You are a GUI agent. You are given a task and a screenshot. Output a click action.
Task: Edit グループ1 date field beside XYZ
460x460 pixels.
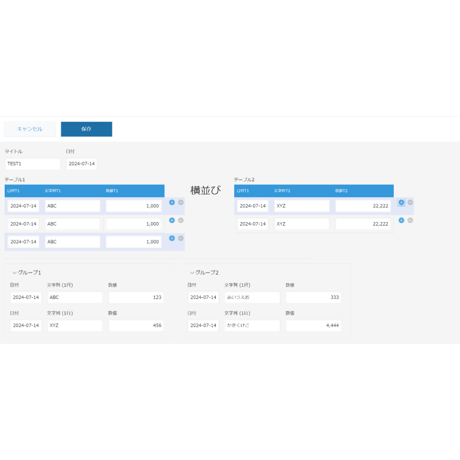click(26, 325)
